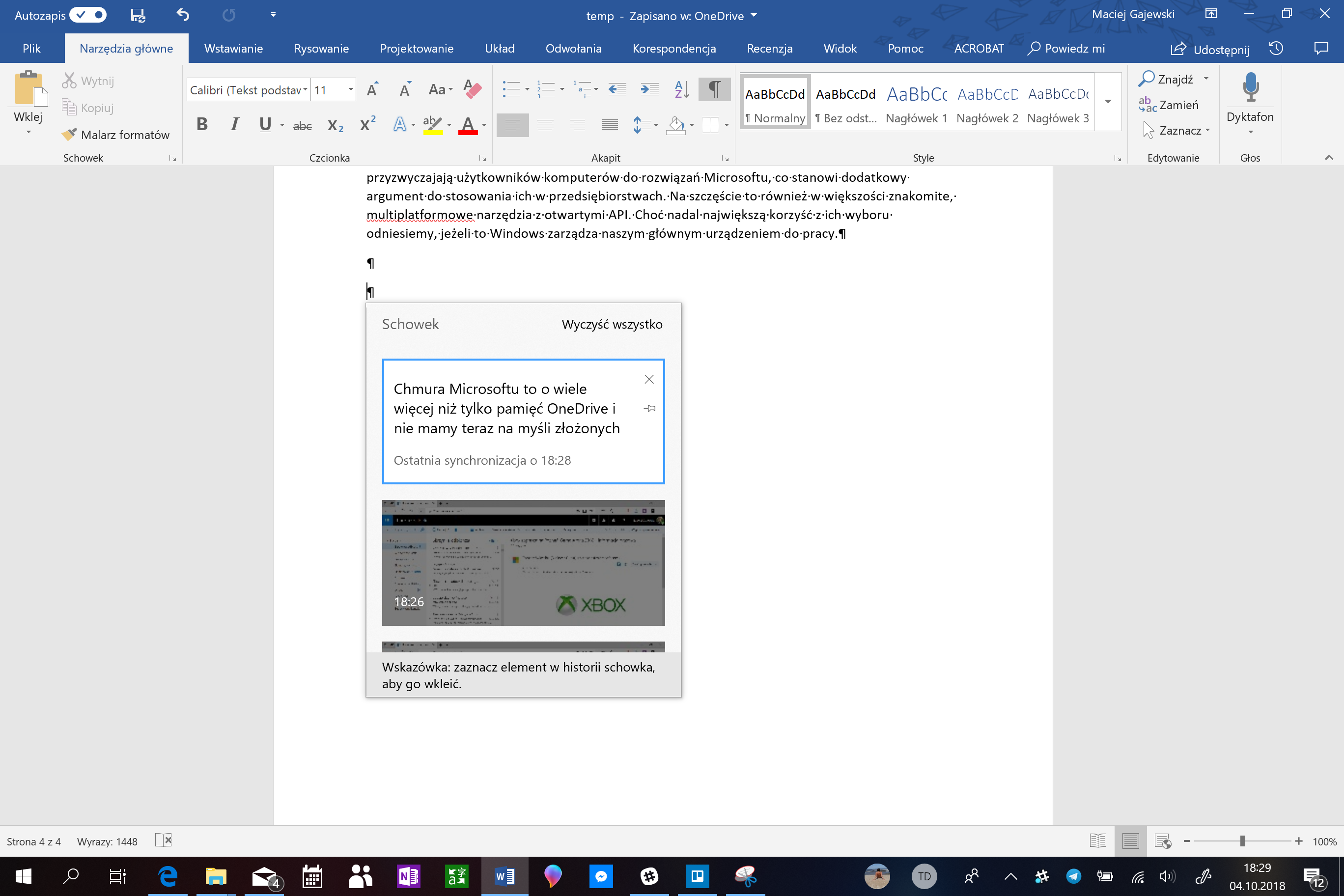
Task: Switch to the Wstawianie tab
Action: pos(234,49)
